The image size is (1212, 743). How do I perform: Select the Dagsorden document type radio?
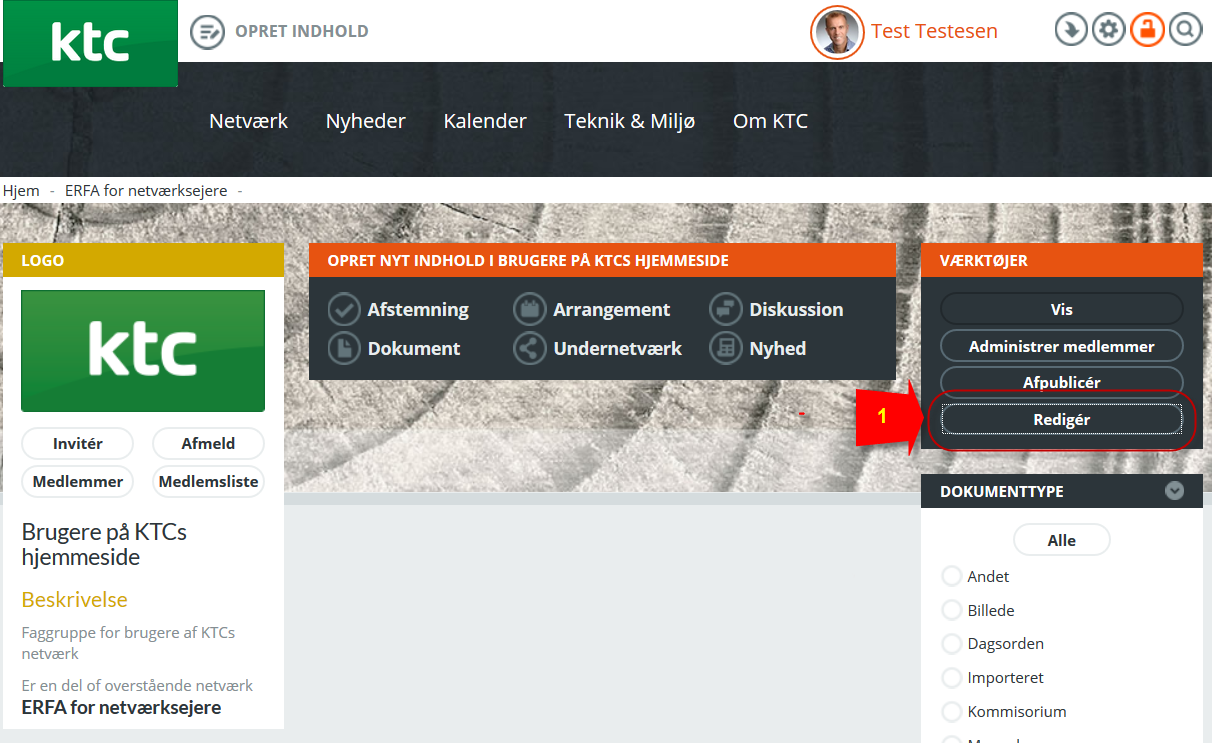[952, 644]
